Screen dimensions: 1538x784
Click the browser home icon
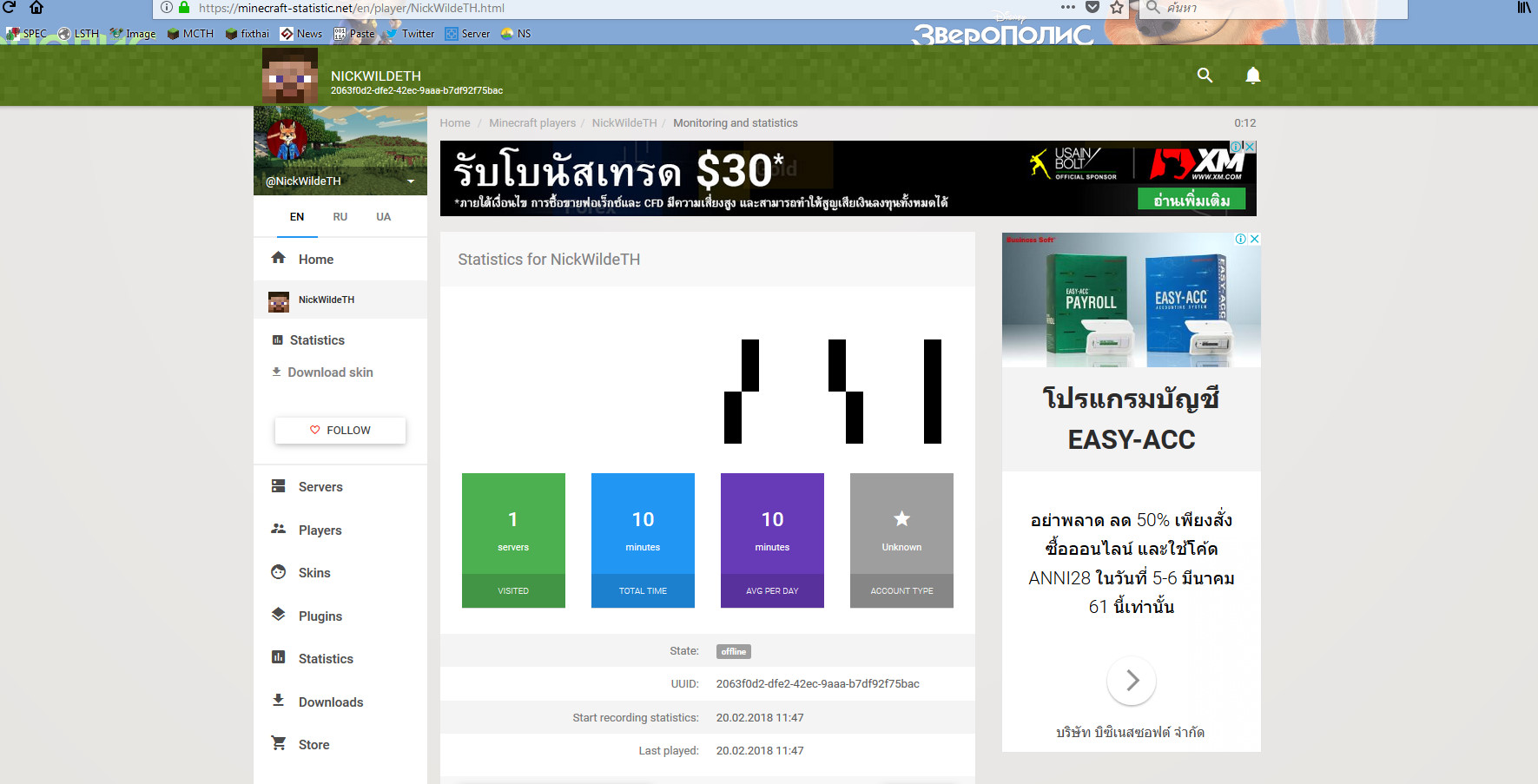pos(36,8)
